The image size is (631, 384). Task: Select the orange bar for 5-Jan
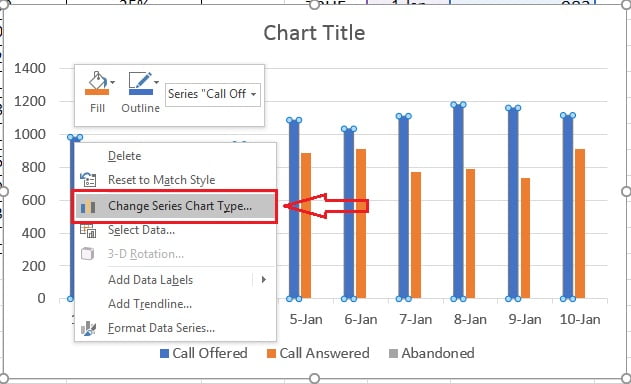point(306,225)
